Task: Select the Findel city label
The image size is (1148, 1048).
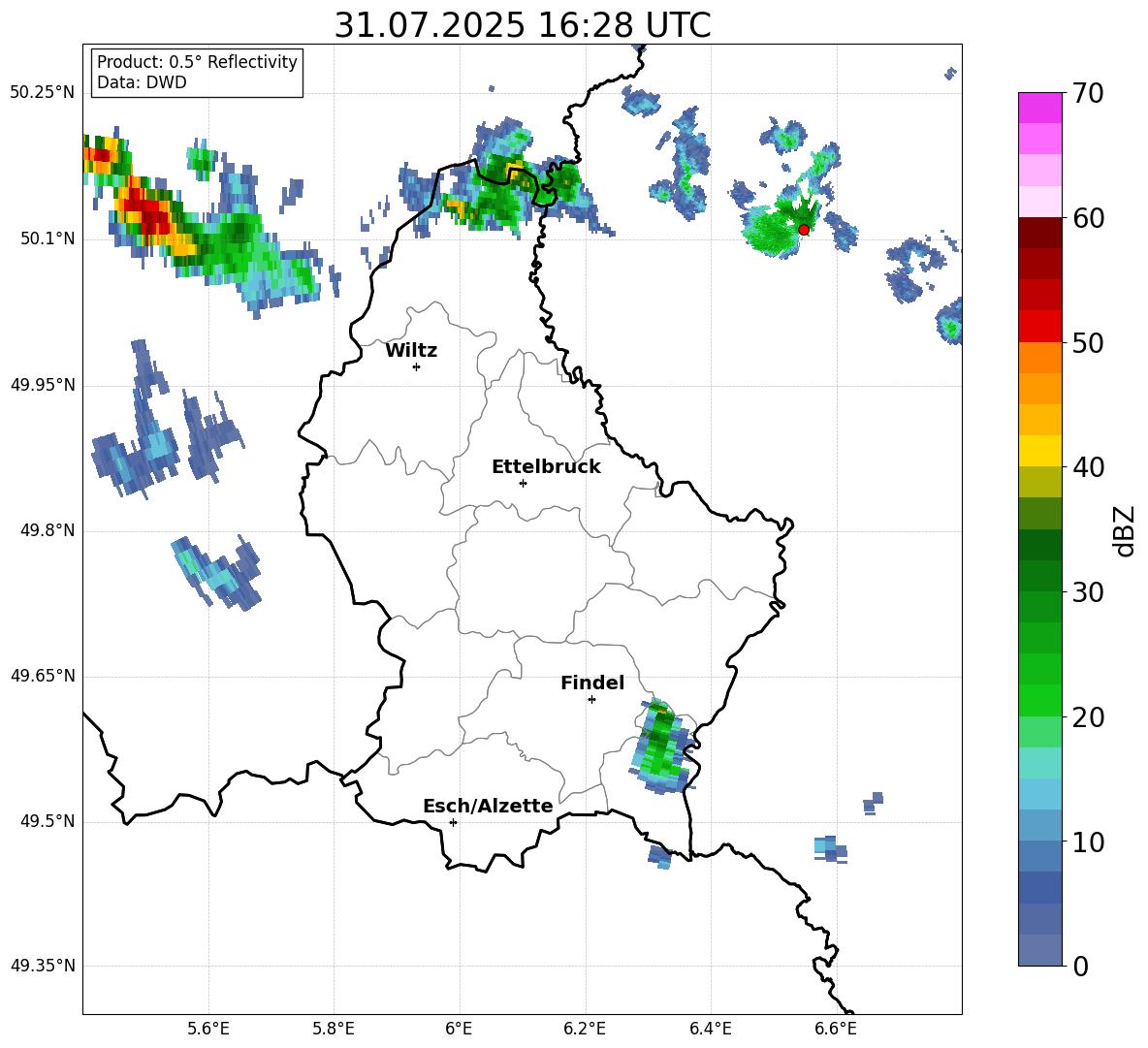Action: (592, 683)
